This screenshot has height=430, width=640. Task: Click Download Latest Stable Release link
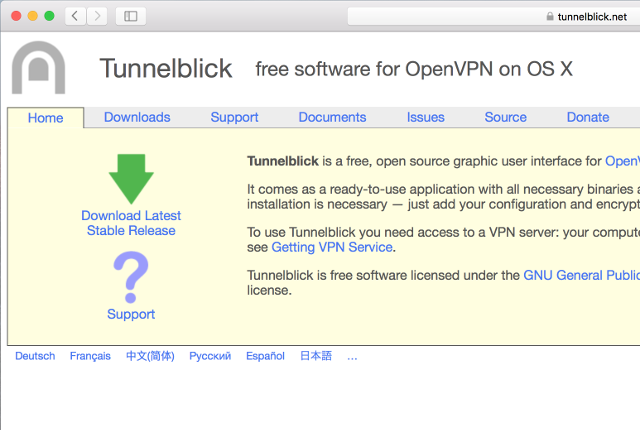(131, 223)
